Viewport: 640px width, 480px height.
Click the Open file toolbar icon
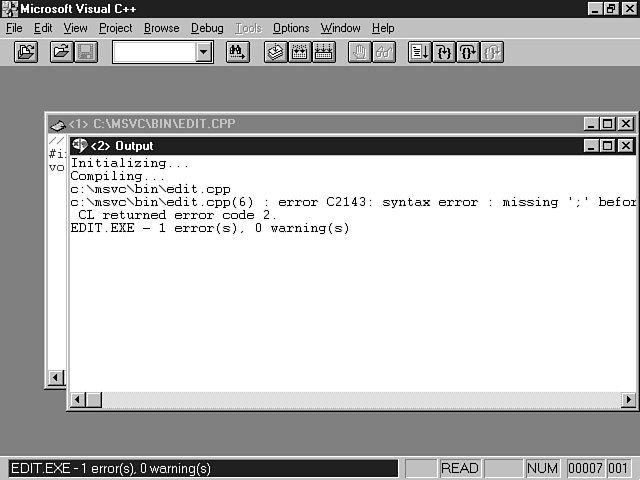coord(62,52)
